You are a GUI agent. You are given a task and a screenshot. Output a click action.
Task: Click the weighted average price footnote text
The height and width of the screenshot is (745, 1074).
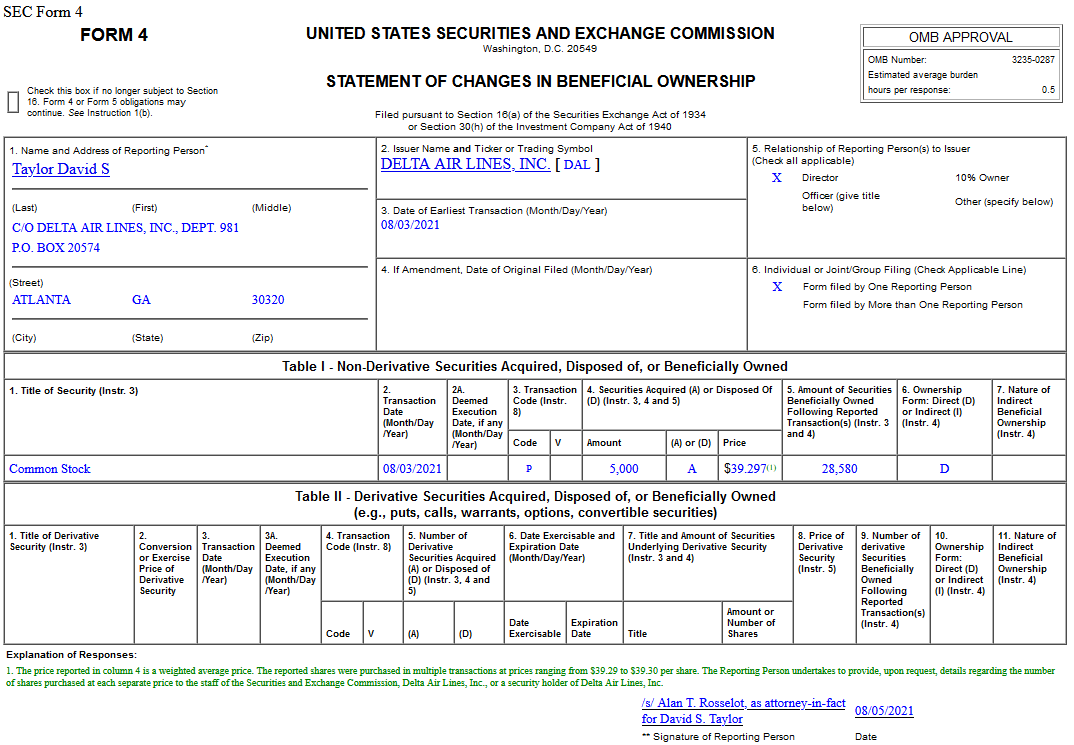(531, 677)
